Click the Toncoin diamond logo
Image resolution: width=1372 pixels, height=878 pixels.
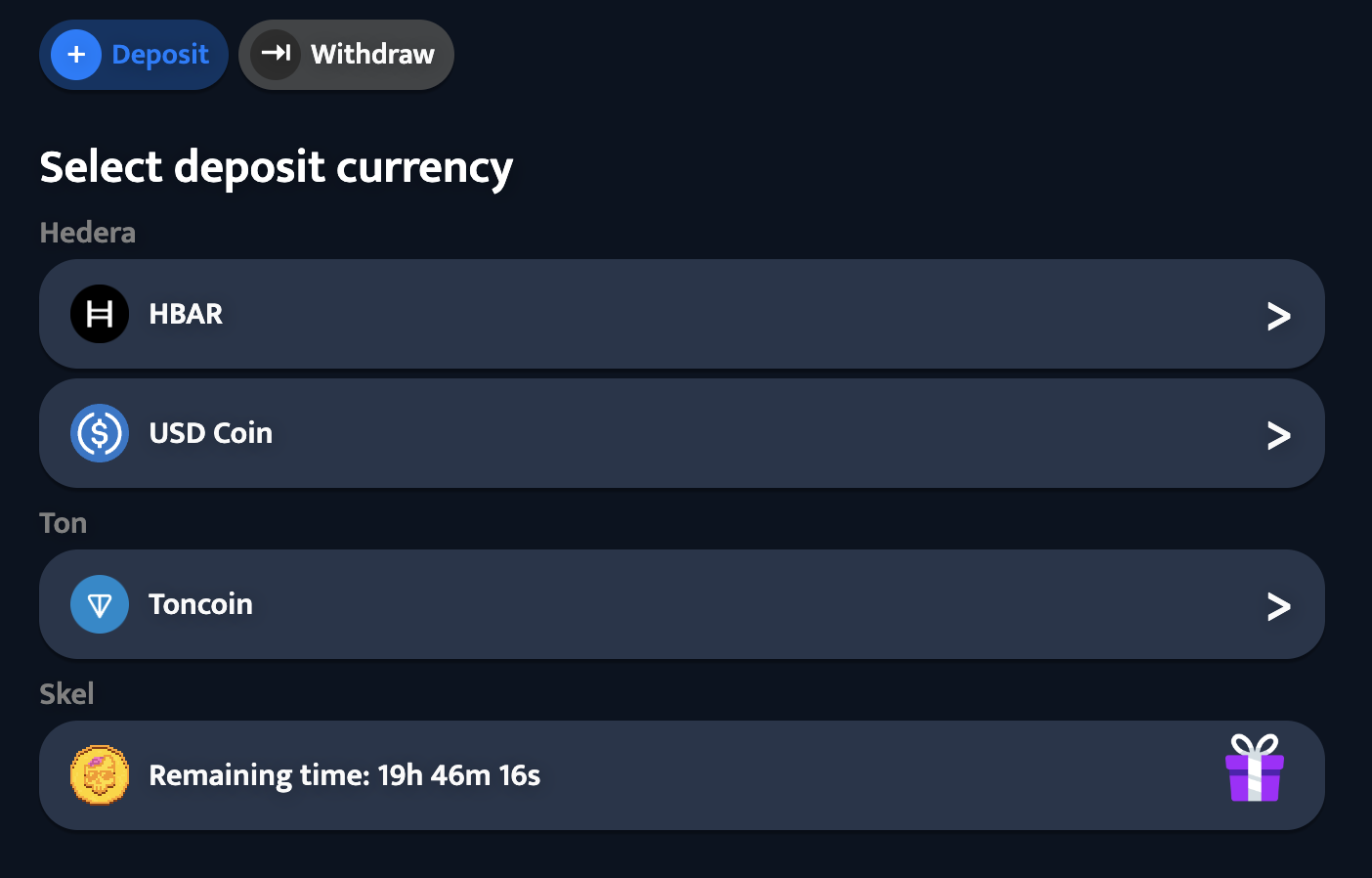pos(100,604)
